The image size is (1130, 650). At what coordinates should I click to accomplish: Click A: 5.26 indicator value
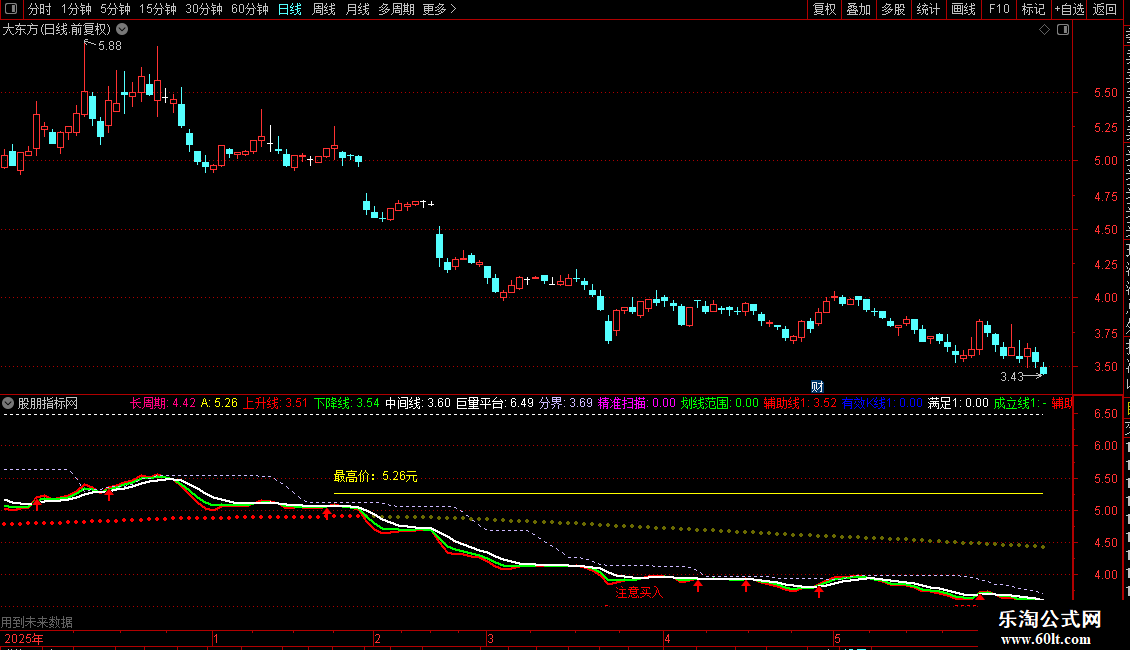pyautogui.click(x=219, y=404)
